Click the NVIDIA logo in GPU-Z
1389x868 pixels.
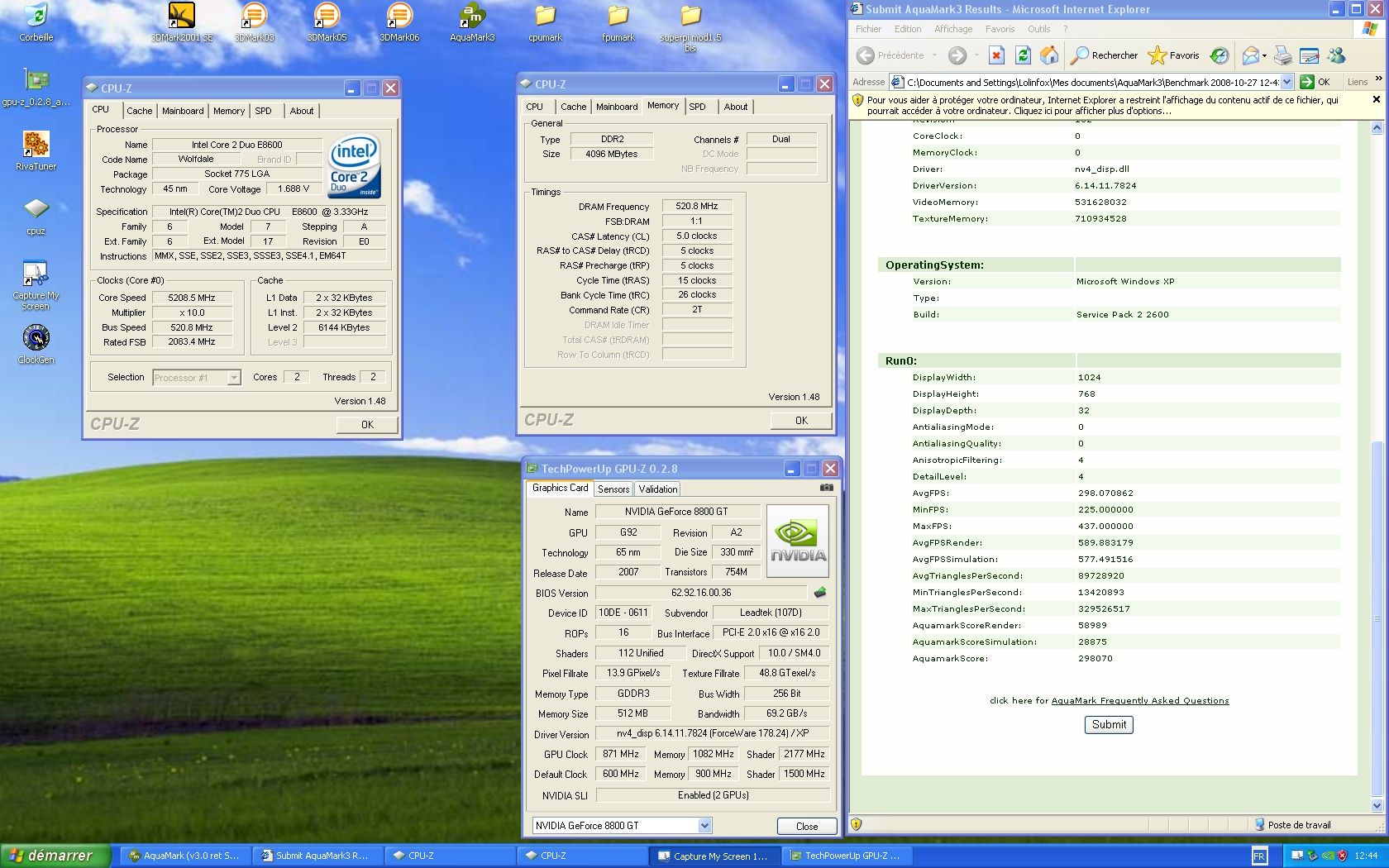797,541
